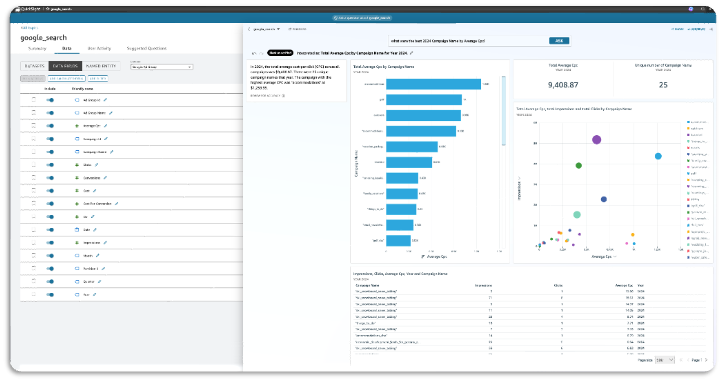Tick the checkbox for the Year row

point(34,295)
